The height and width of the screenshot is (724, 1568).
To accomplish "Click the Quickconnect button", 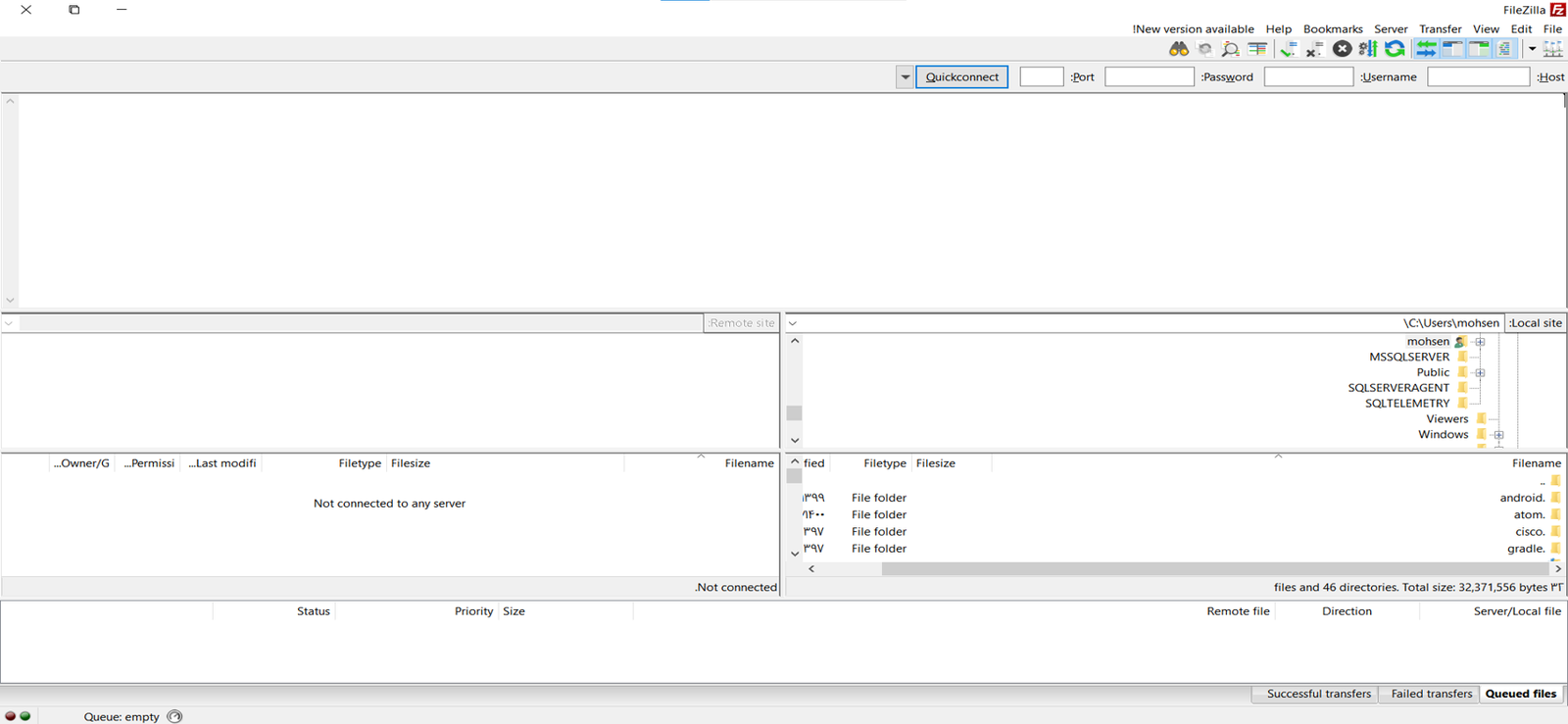I will [x=961, y=76].
